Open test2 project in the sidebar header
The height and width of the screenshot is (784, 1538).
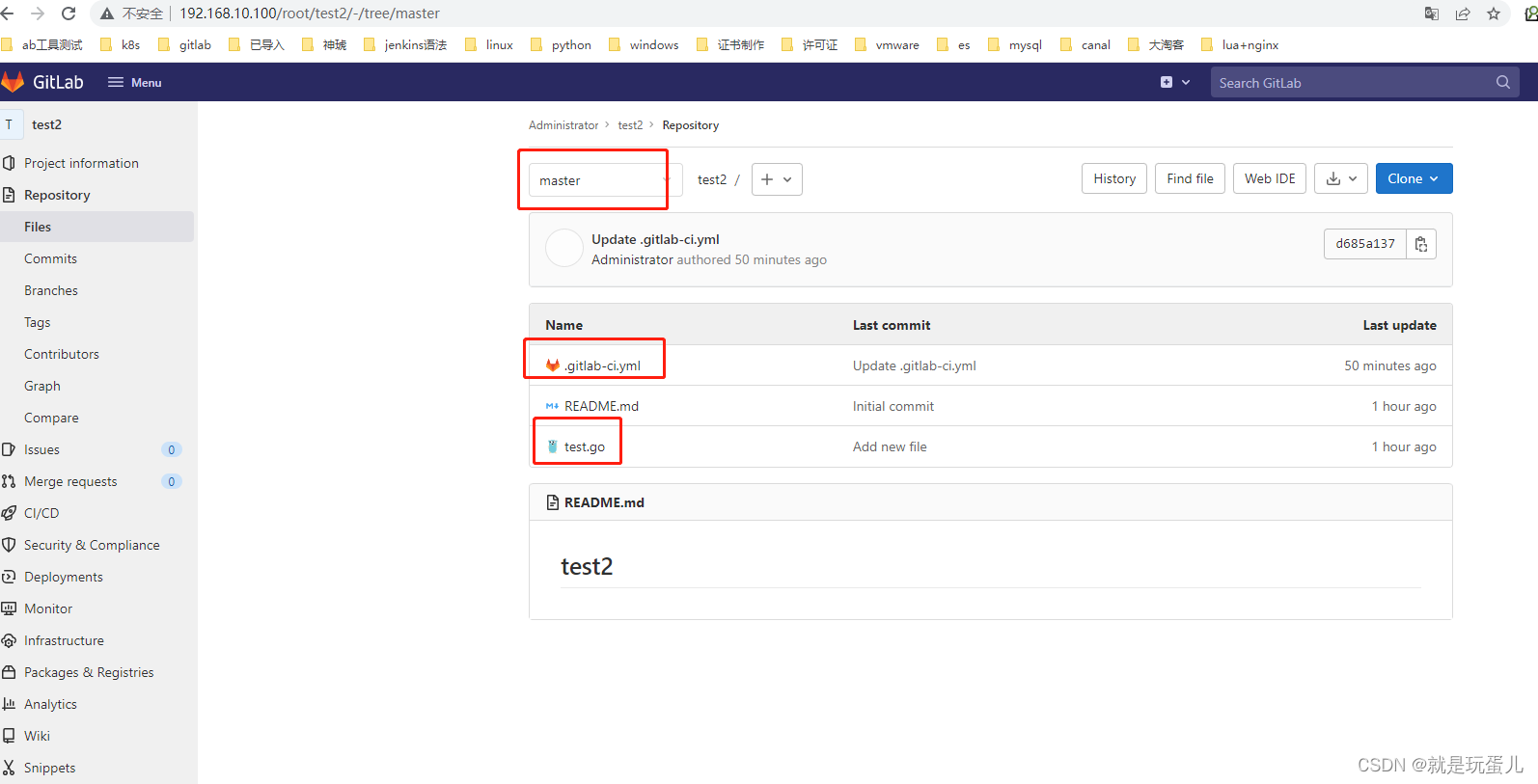(46, 124)
